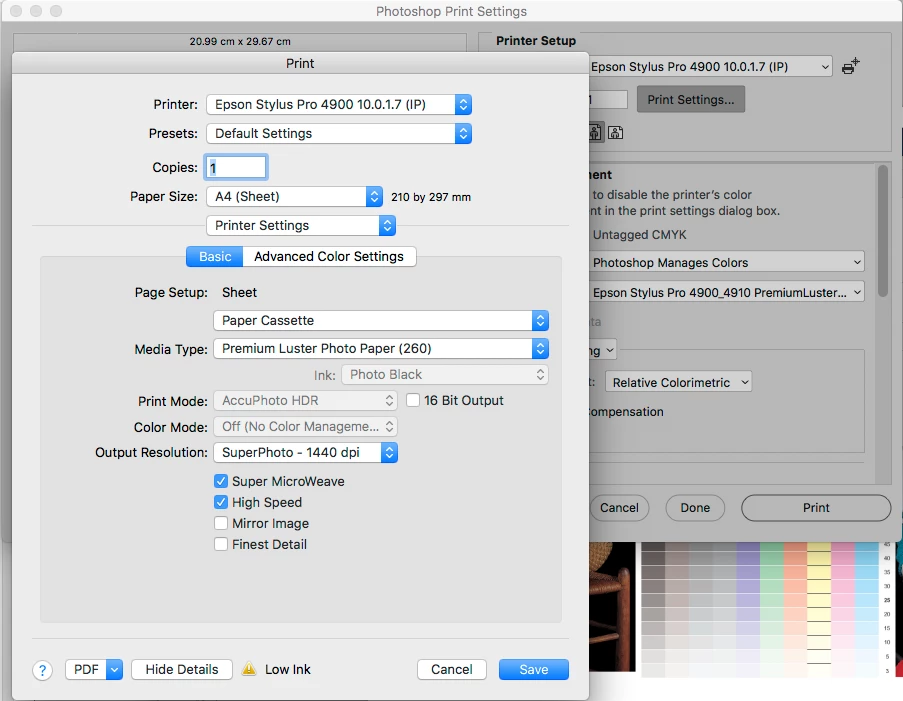Image resolution: width=903 pixels, height=701 pixels.
Task: Open the Presets dropdown
Action: [339, 133]
